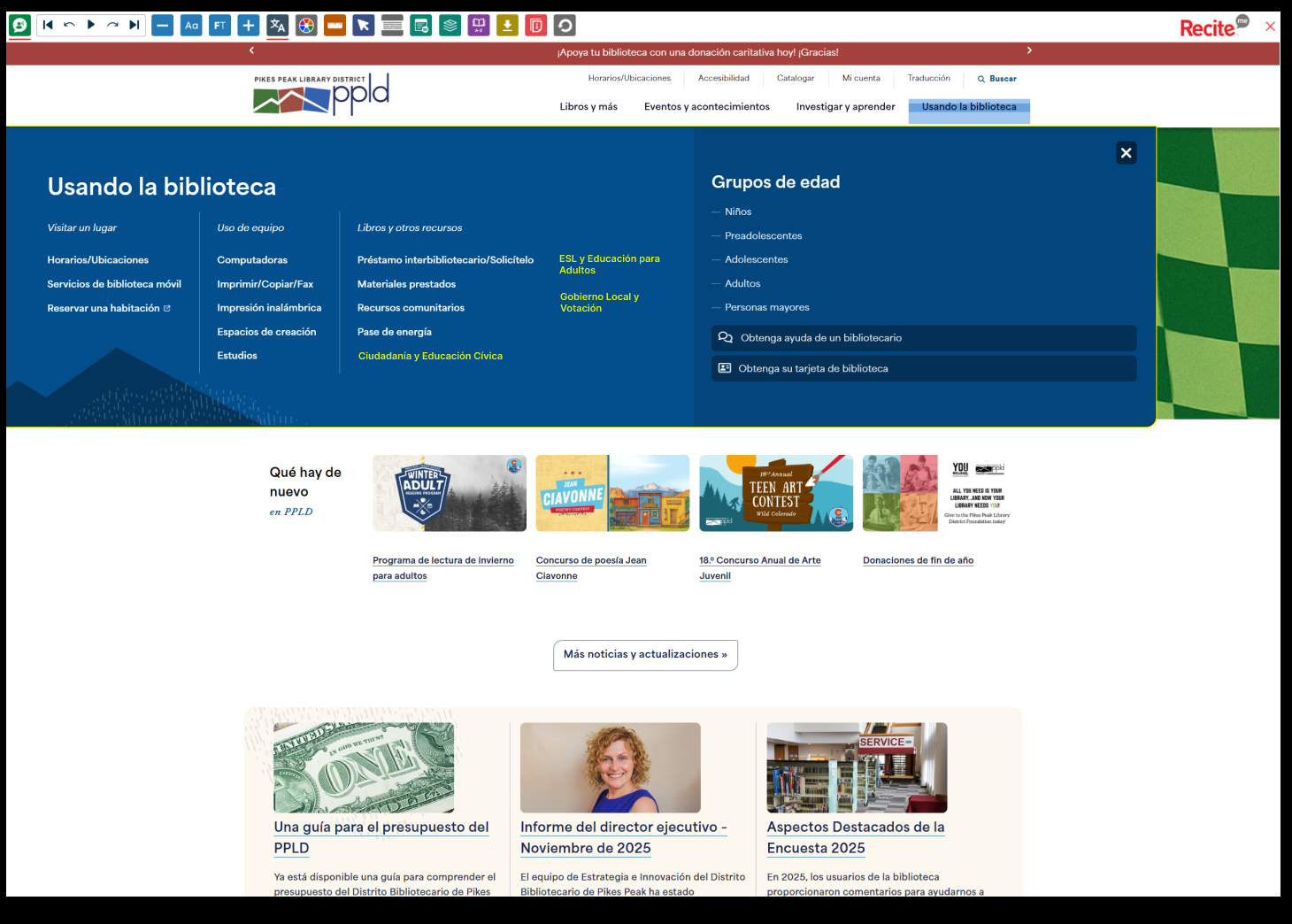This screenshot has height=924, width=1292.
Task: Toggle the large cursor pointer tool
Action: click(x=364, y=26)
